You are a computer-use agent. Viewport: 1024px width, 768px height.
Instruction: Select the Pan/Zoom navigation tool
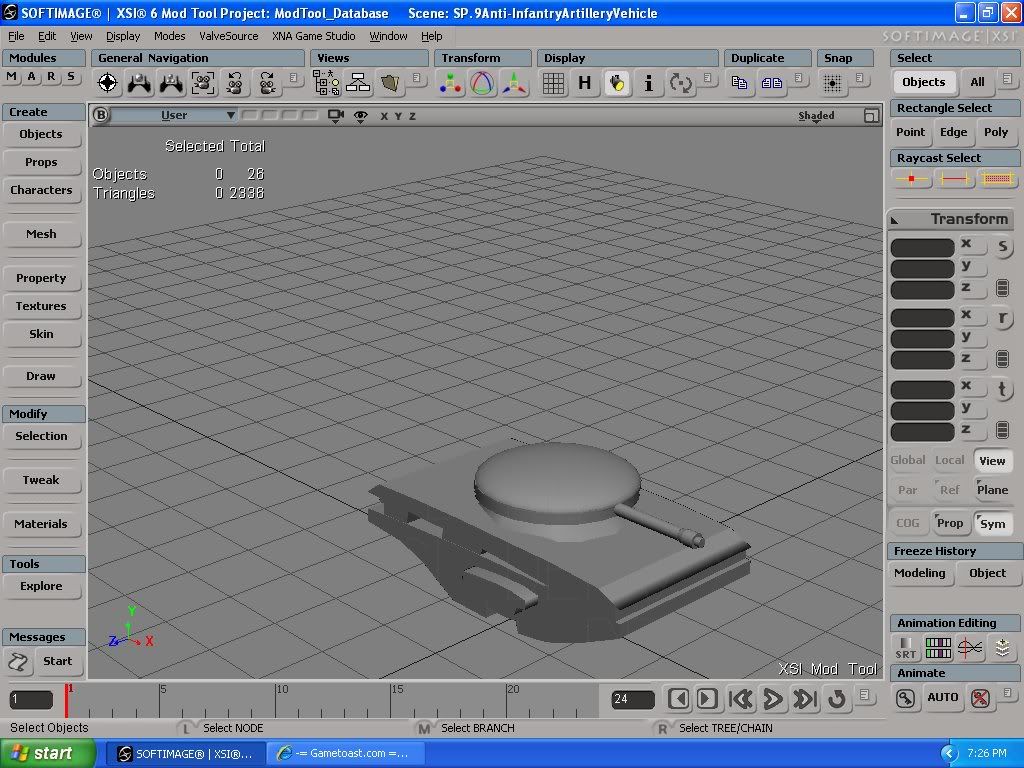point(139,83)
